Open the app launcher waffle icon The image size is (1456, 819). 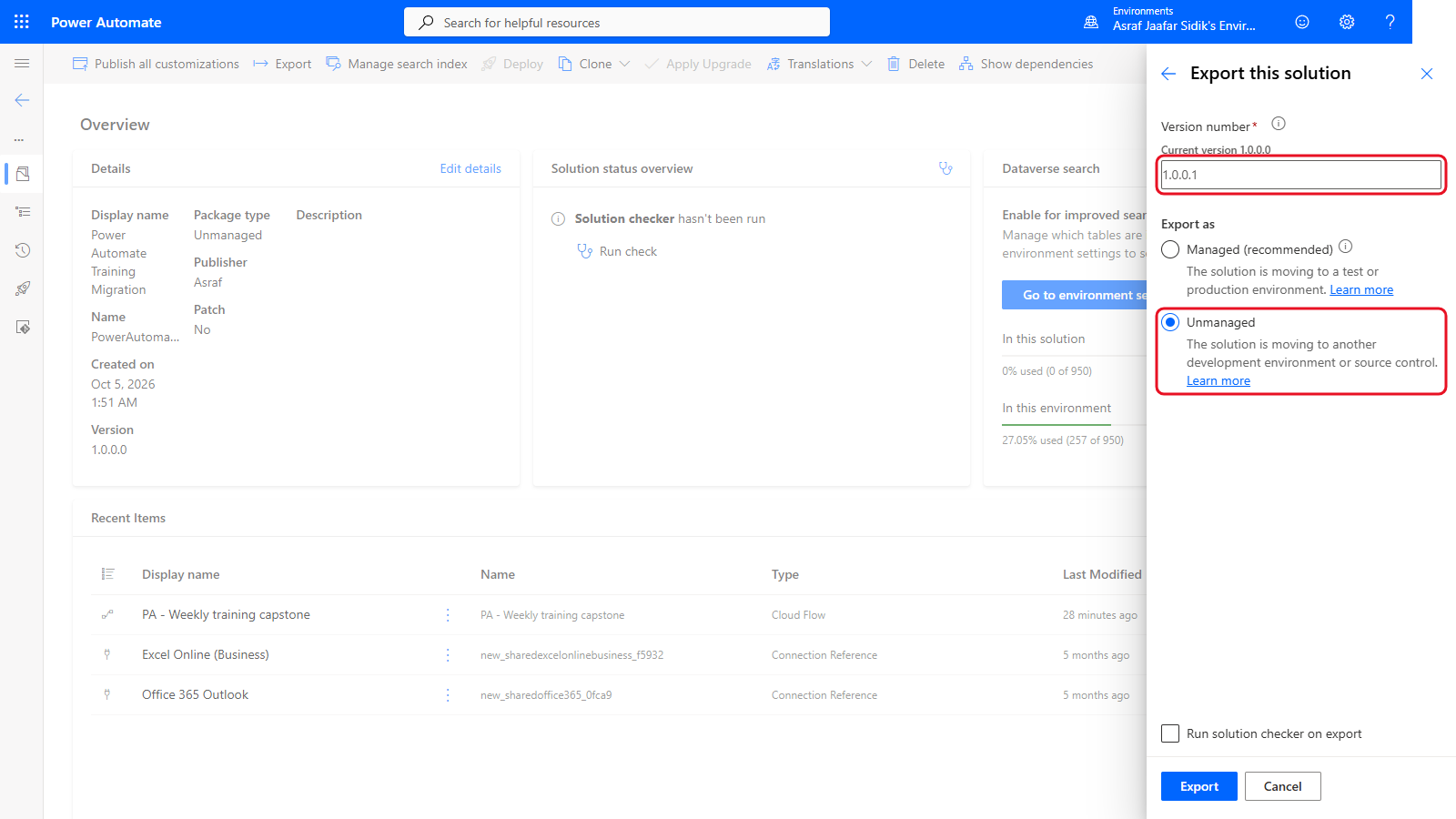click(x=22, y=22)
